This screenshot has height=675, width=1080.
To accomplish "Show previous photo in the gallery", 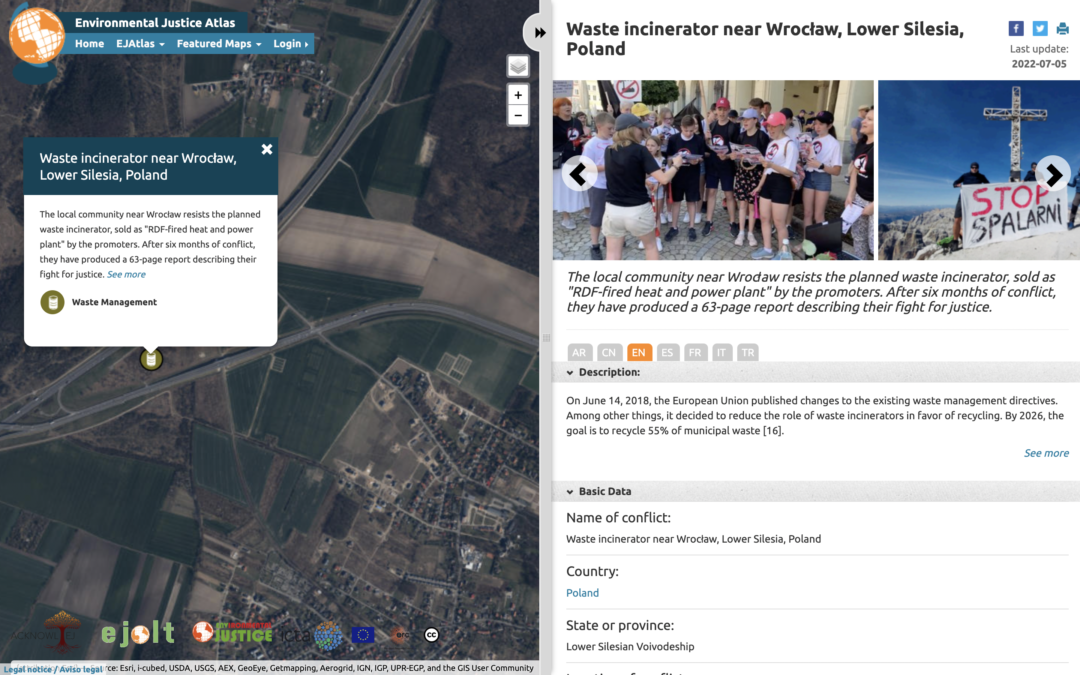I will 579,174.
